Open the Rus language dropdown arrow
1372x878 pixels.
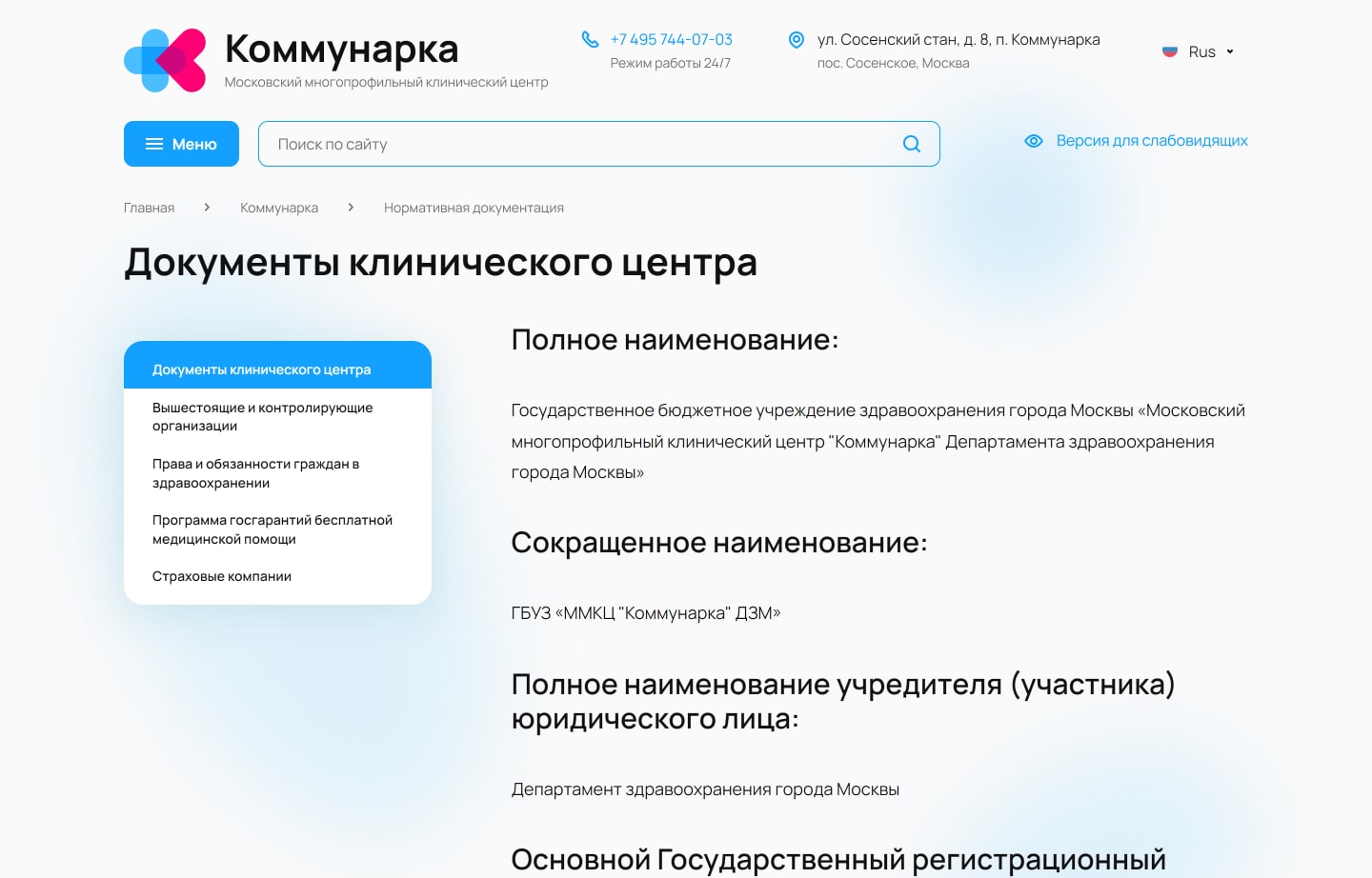(x=1230, y=51)
